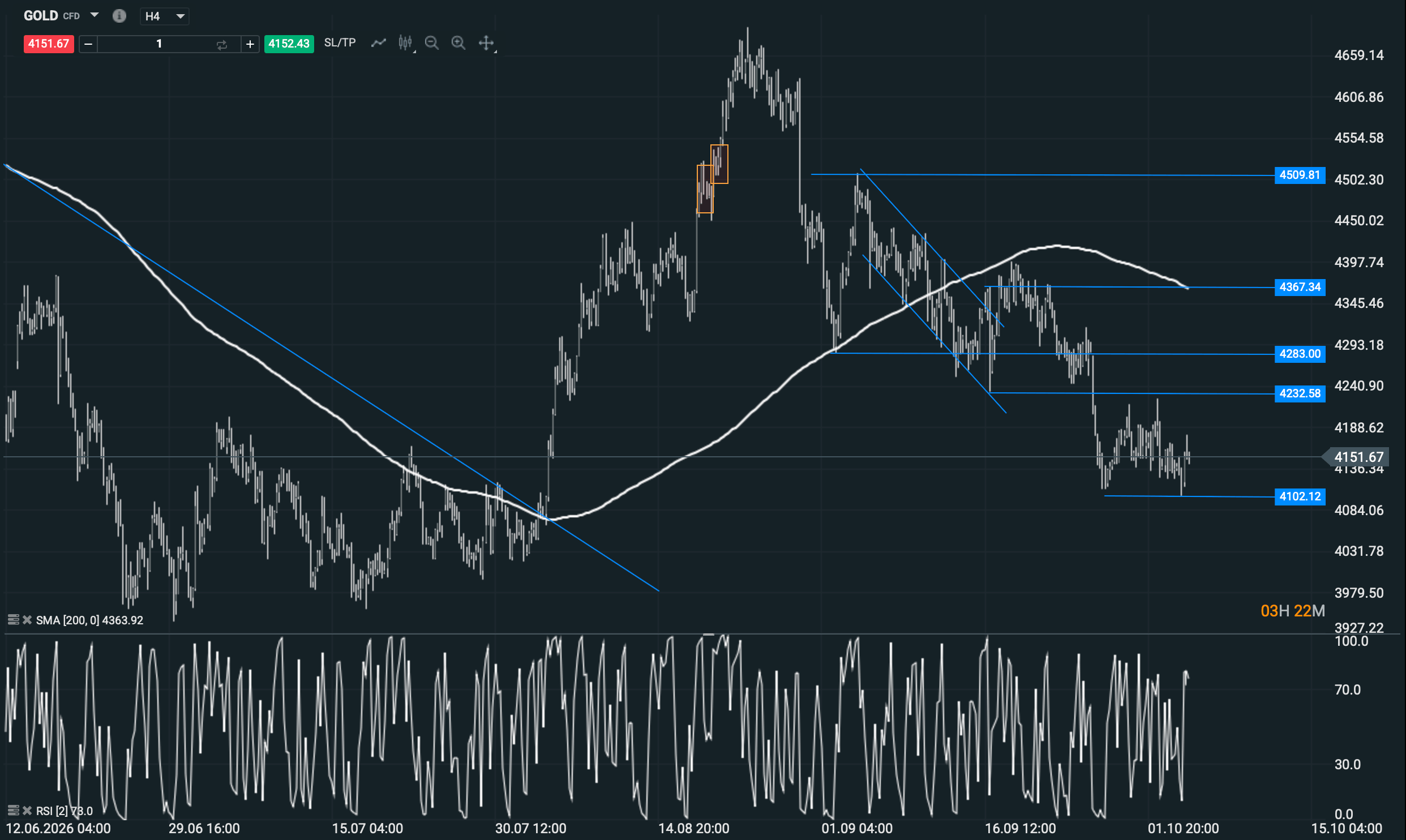Open the candlestick chart type menu
The width and height of the screenshot is (1406, 840).
tap(405, 43)
